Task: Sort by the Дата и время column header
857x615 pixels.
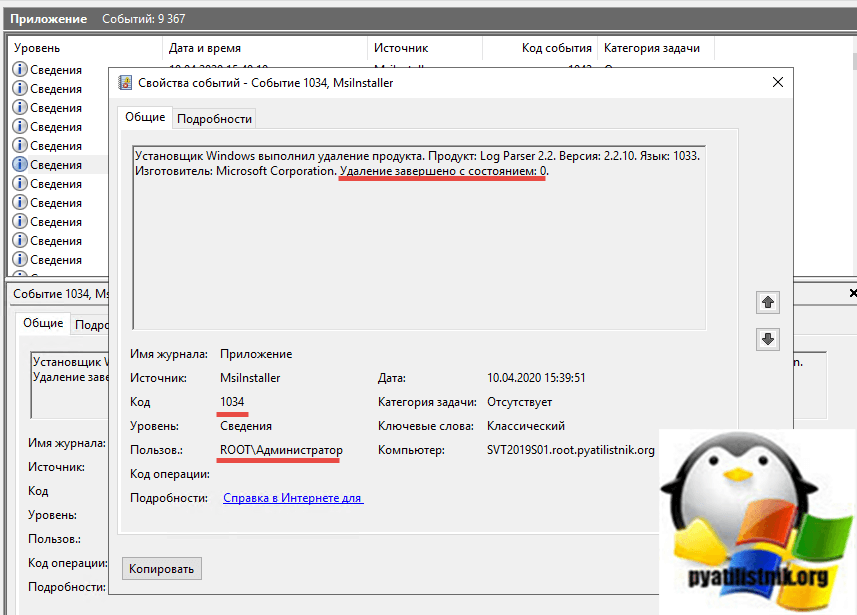Action: pos(264,48)
